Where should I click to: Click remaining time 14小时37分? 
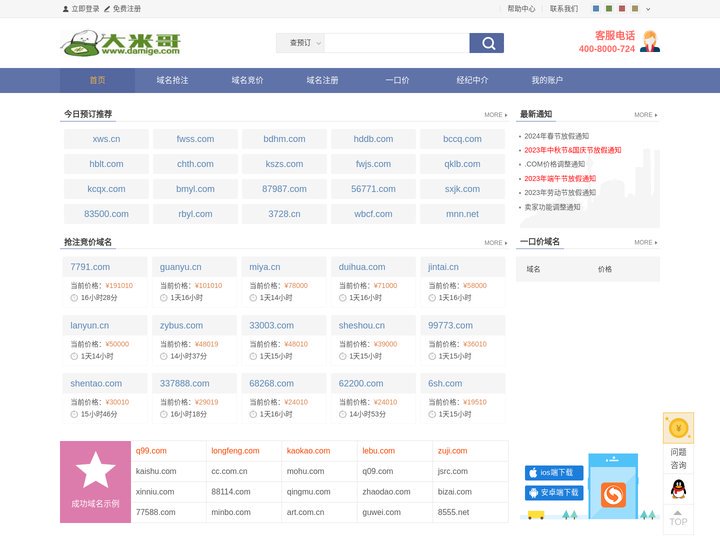[189, 356]
